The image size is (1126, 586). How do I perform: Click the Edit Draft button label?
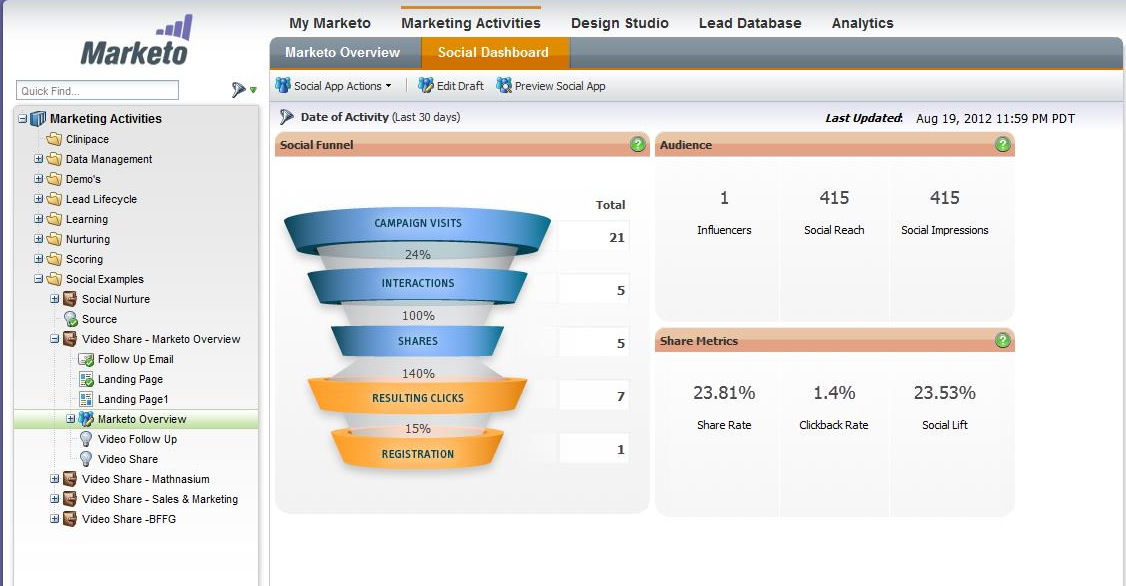pos(460,86)
